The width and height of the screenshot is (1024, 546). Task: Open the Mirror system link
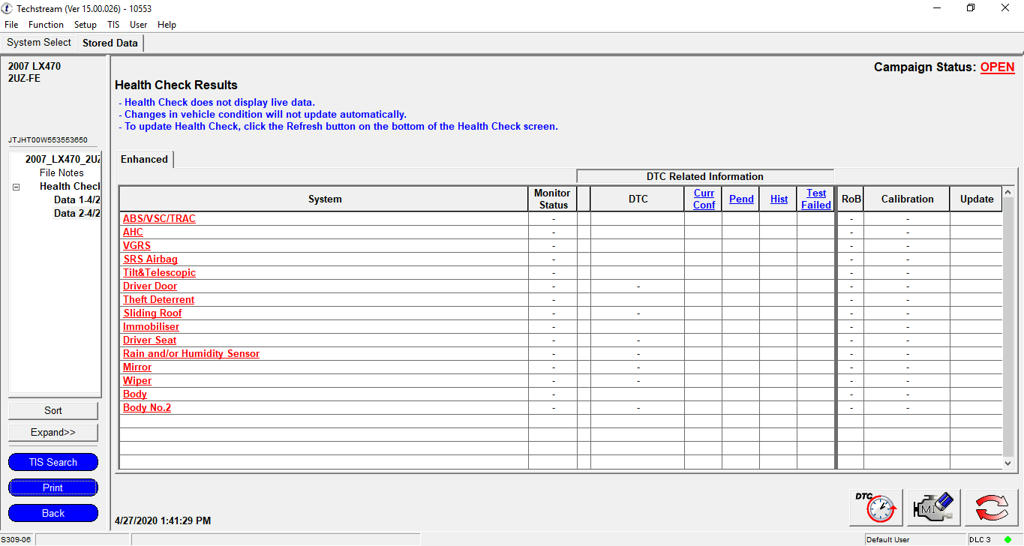tap(137, 367)
